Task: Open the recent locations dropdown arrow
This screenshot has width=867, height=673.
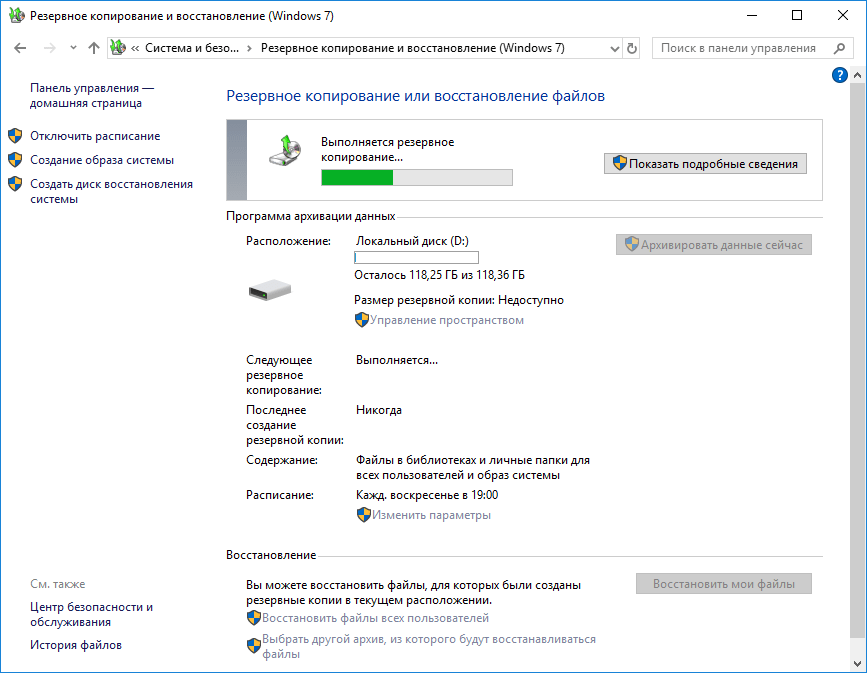Action: click(x=73, y=48)
